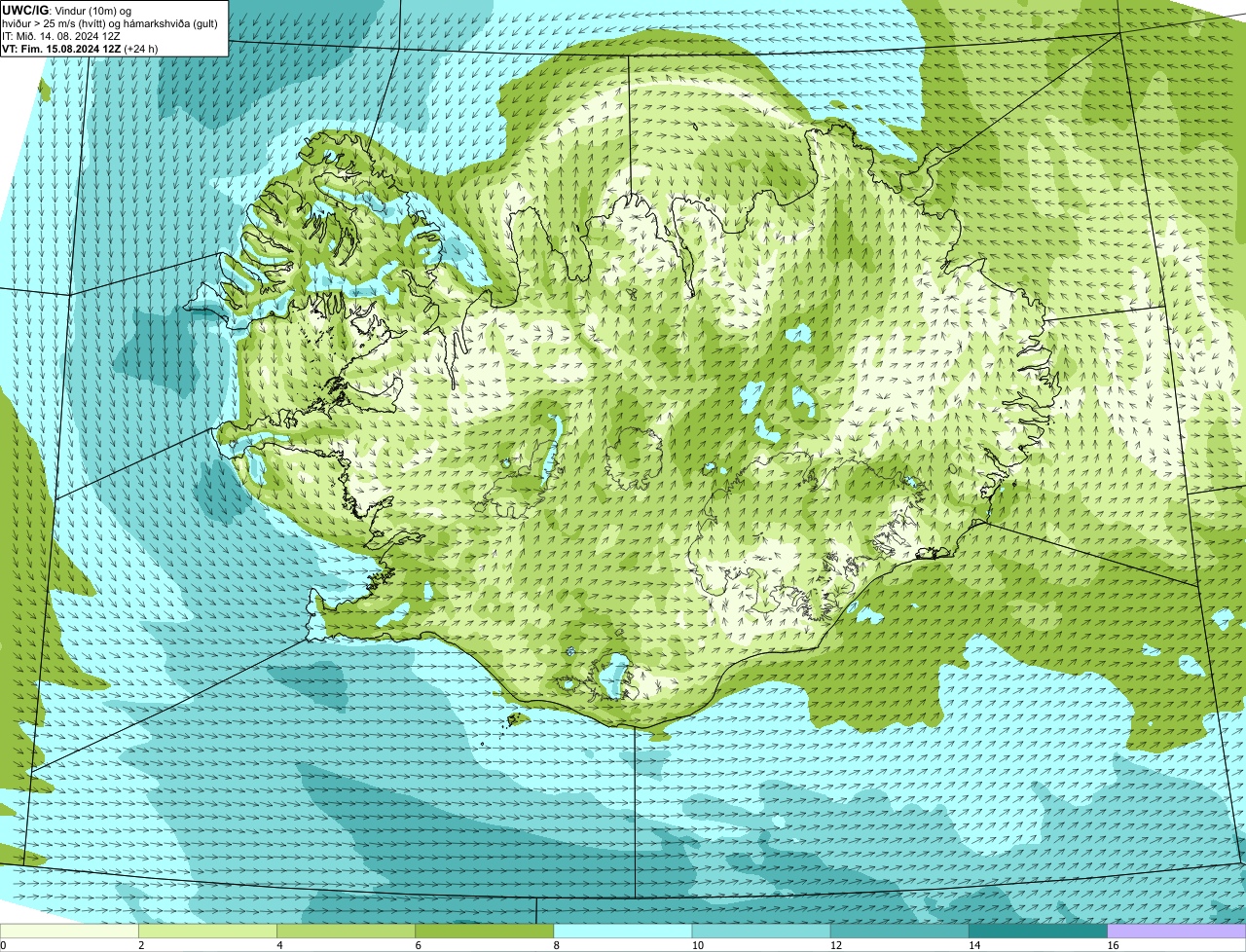Screen dimensions: 1246x952
Task: Click the title line 'UWC/IG: Vindur (10m) og'
Action: 67,10
